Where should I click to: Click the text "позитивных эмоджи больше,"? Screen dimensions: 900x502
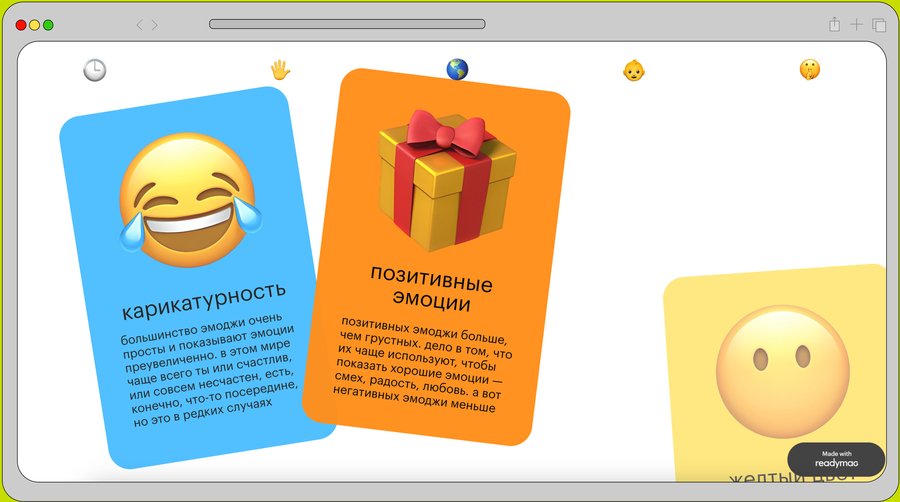424,329
